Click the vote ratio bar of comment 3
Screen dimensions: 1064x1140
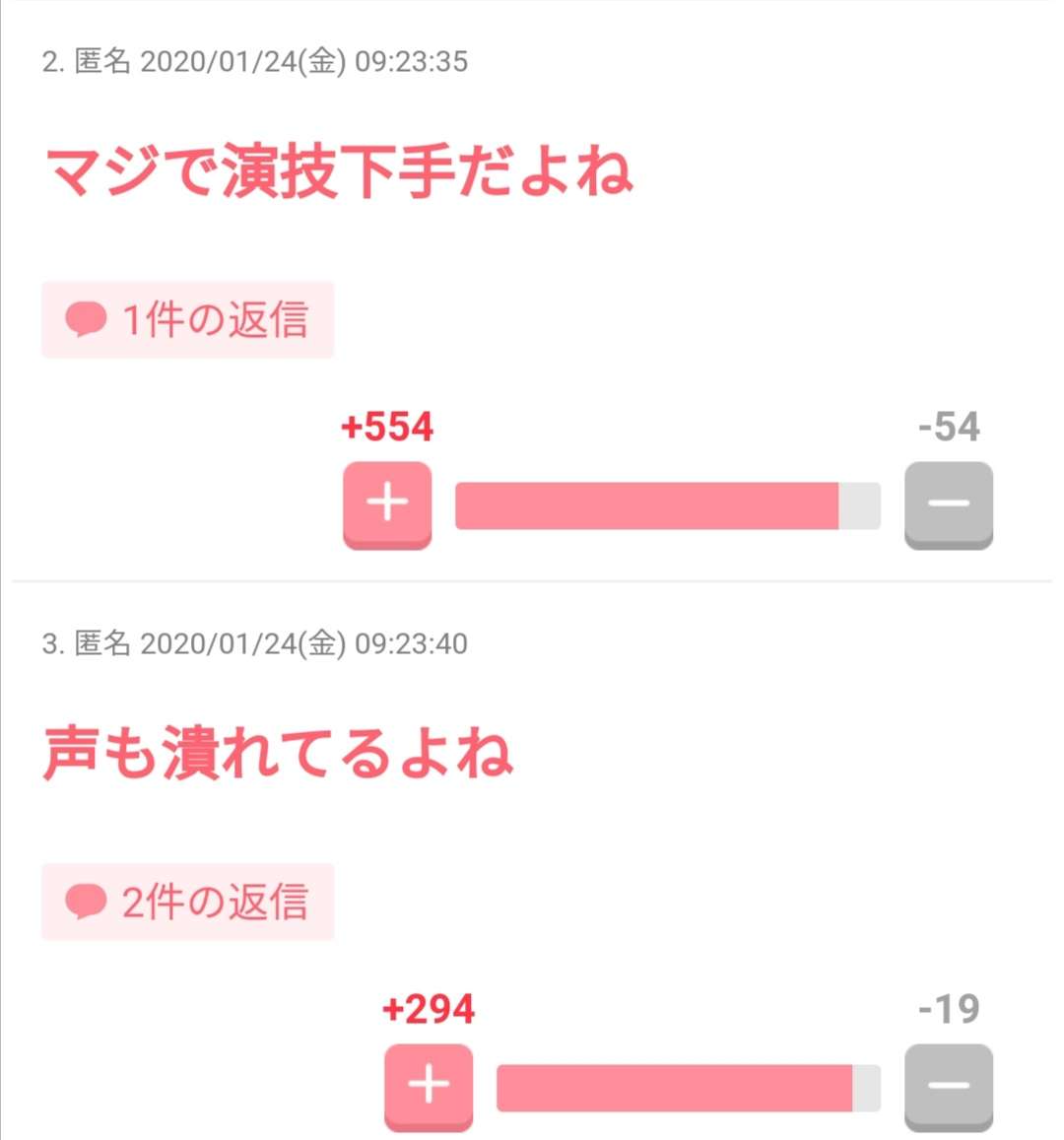click(x=689, y=1088)
